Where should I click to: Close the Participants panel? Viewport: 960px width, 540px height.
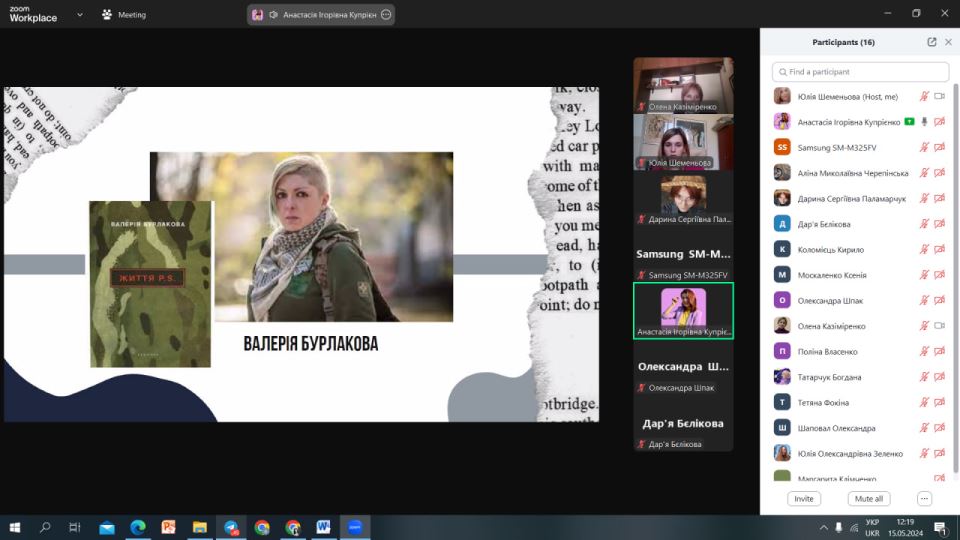tap(948, 42)
